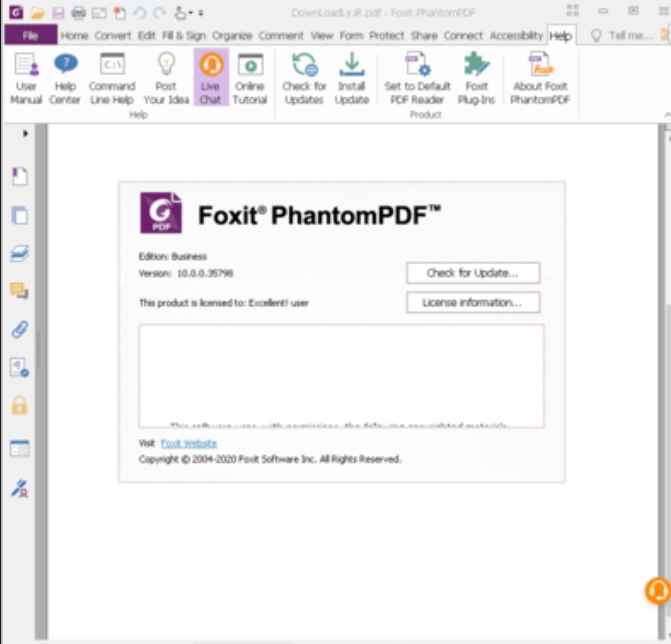The image size is (671, 644).
Task: Click the Edition: Business text
Action: (172, 256)
